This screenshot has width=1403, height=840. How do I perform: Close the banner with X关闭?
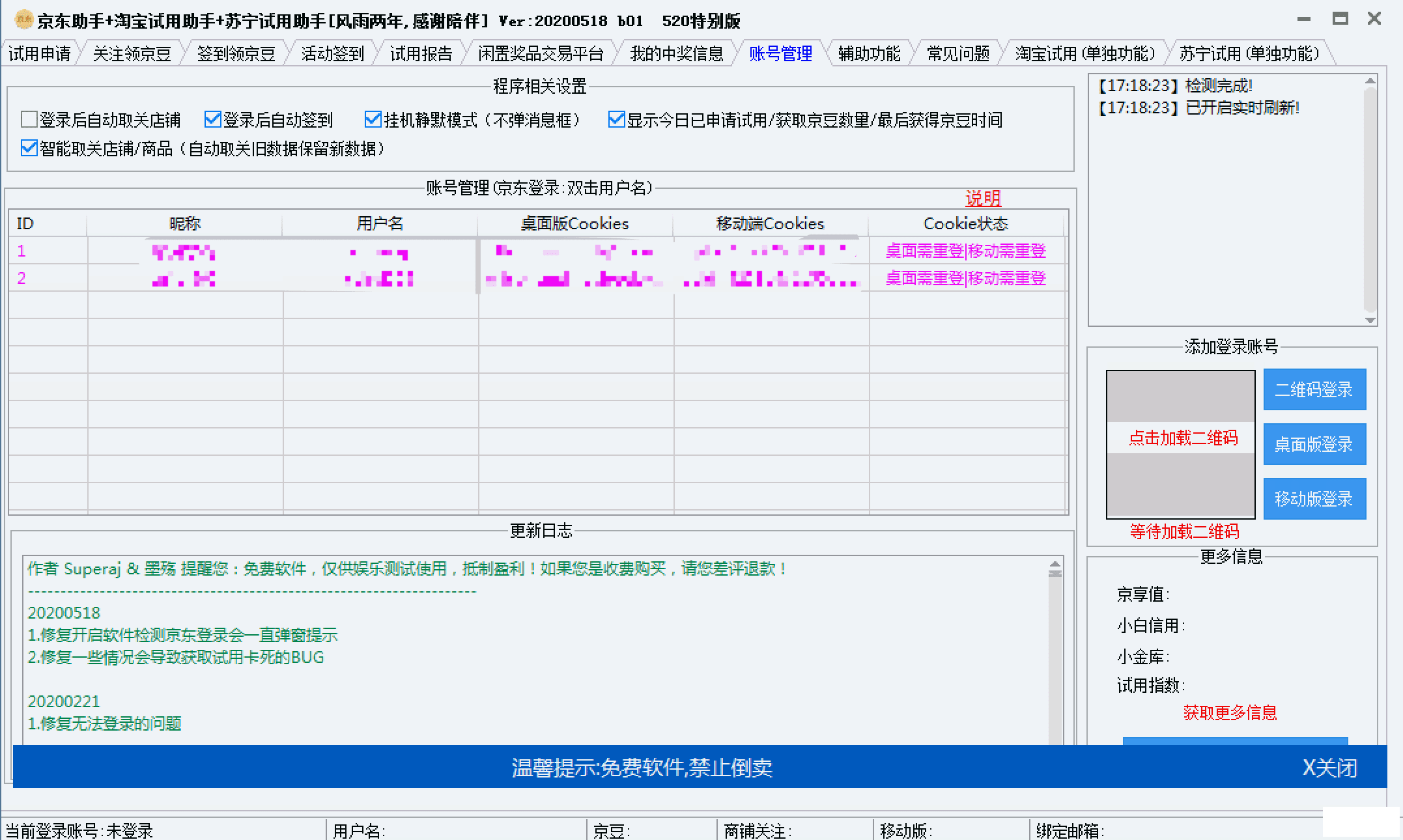(x=1329, y=768)
